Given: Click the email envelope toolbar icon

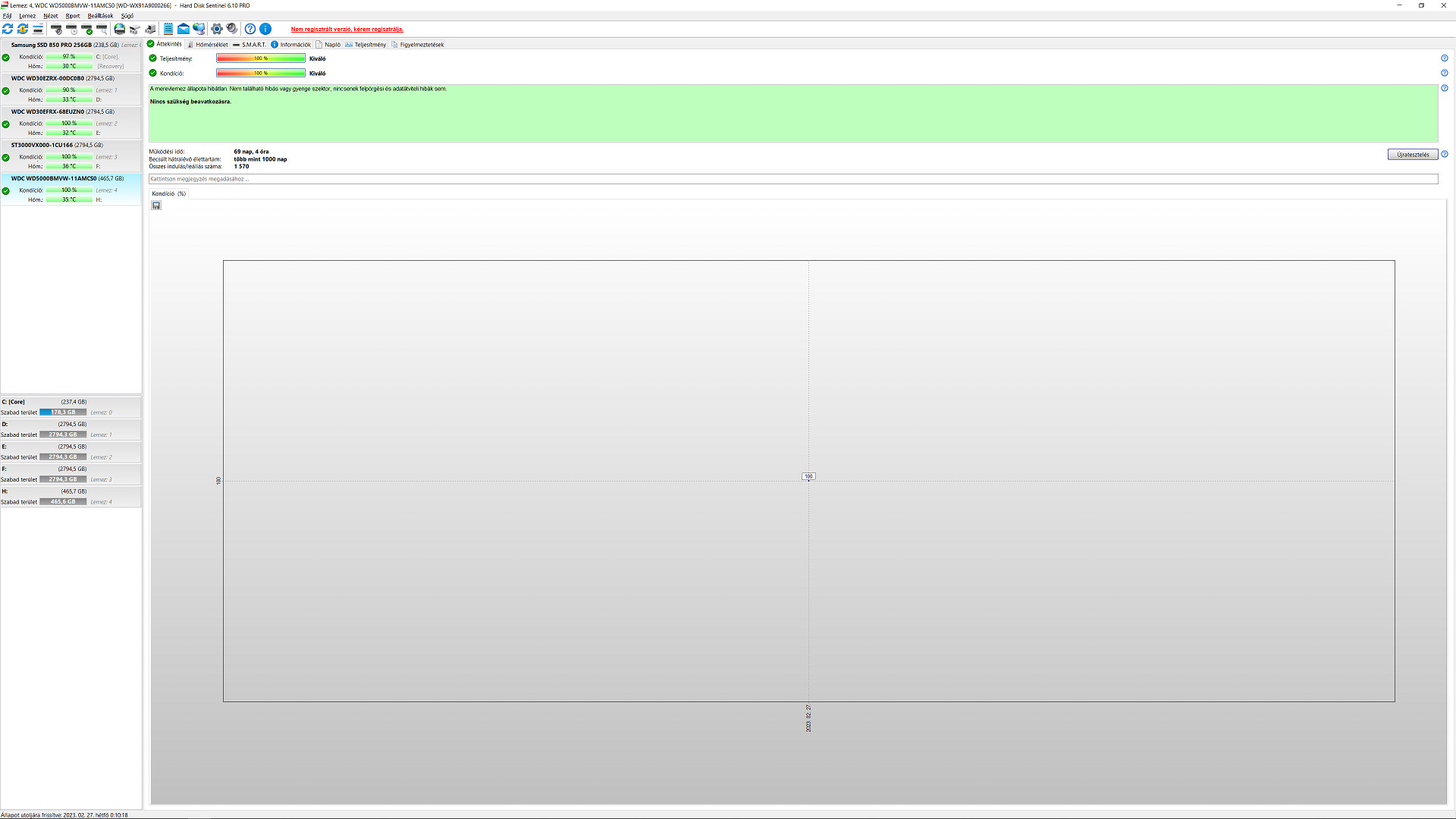Looking at the screenshot, I should (x=184, y=29).
